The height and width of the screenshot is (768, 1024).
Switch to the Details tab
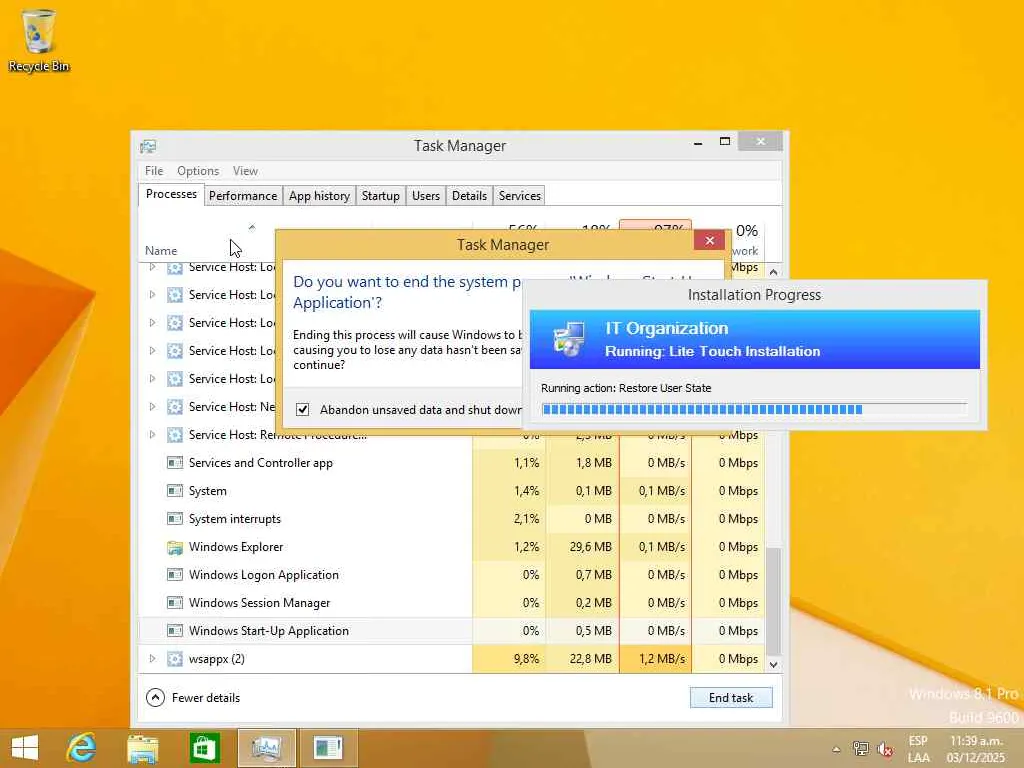tap(470, 196)
